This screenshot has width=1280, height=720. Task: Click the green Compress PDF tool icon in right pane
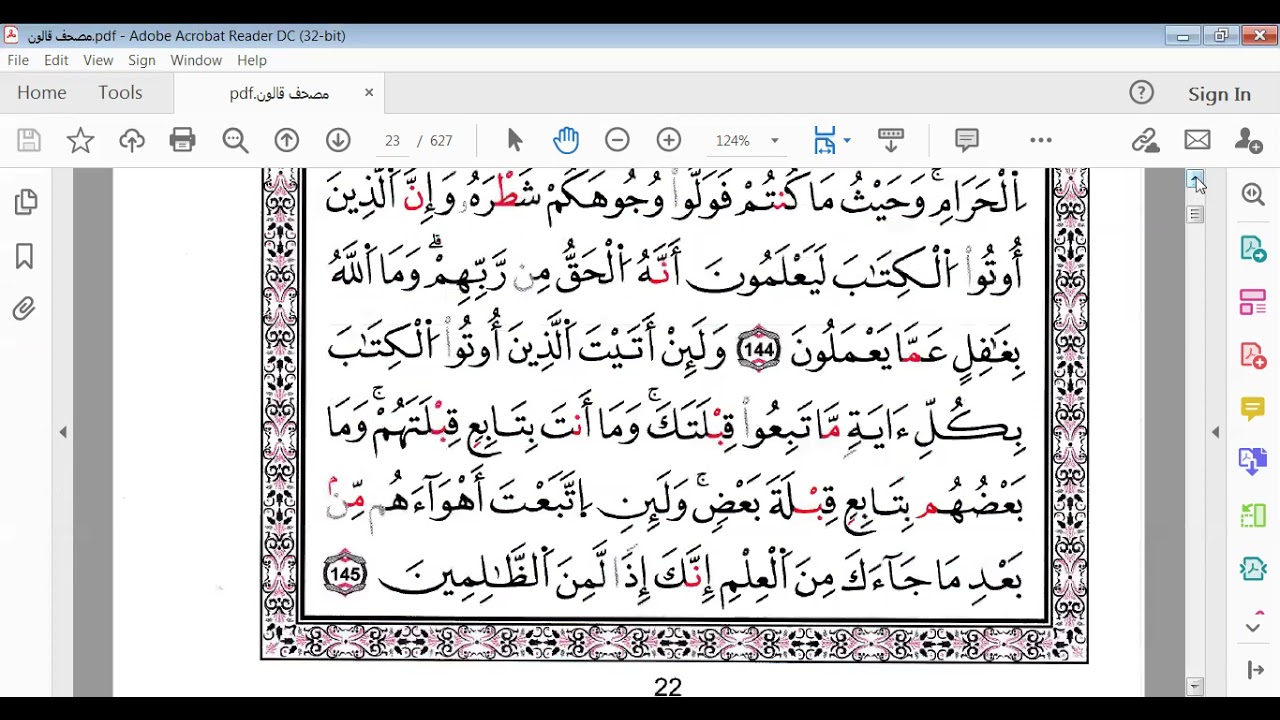[1253, 515]
